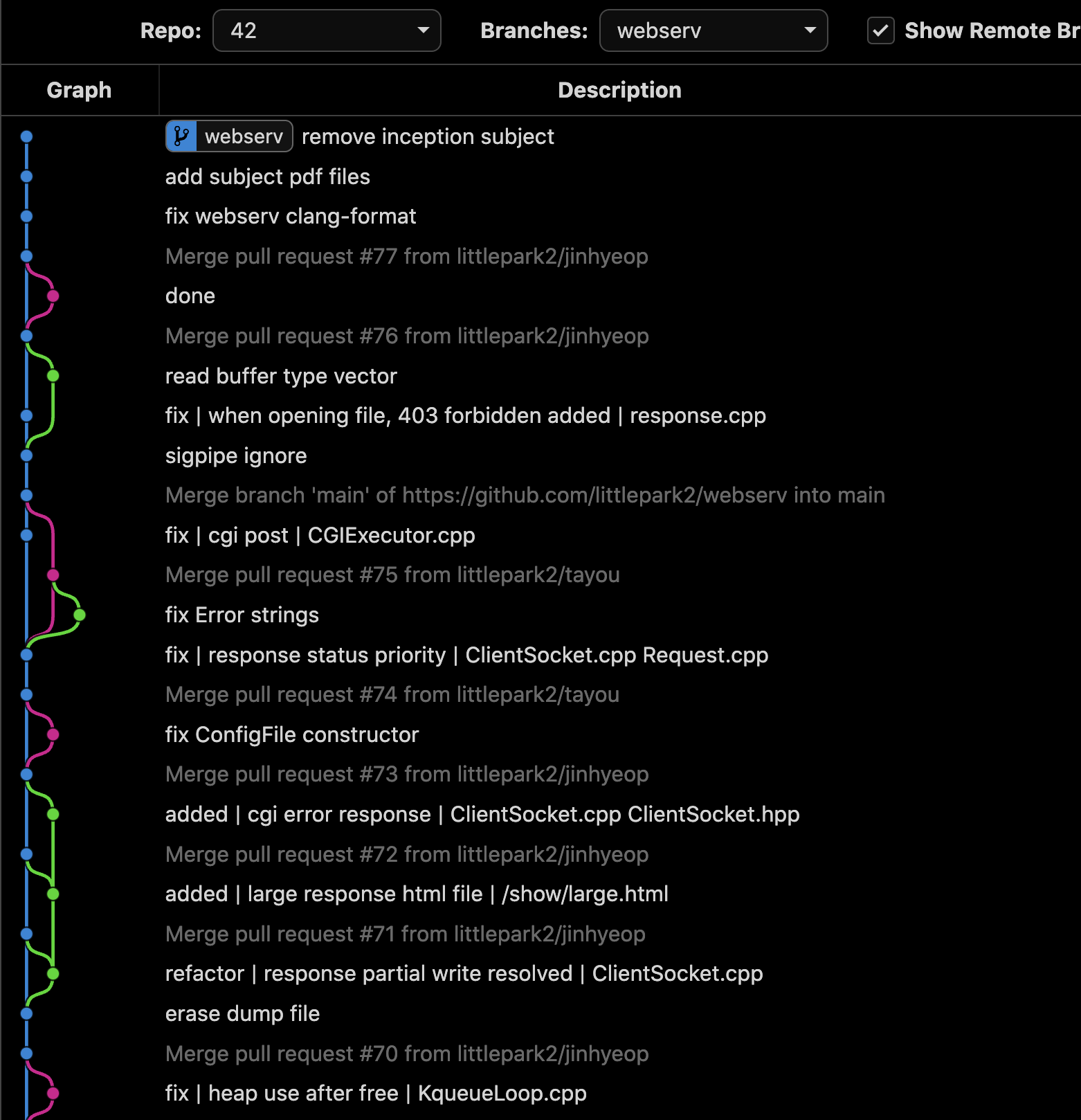Select commit 'read buffer type vector'
Viewport: 1081px width, 1120px height.
281,376
